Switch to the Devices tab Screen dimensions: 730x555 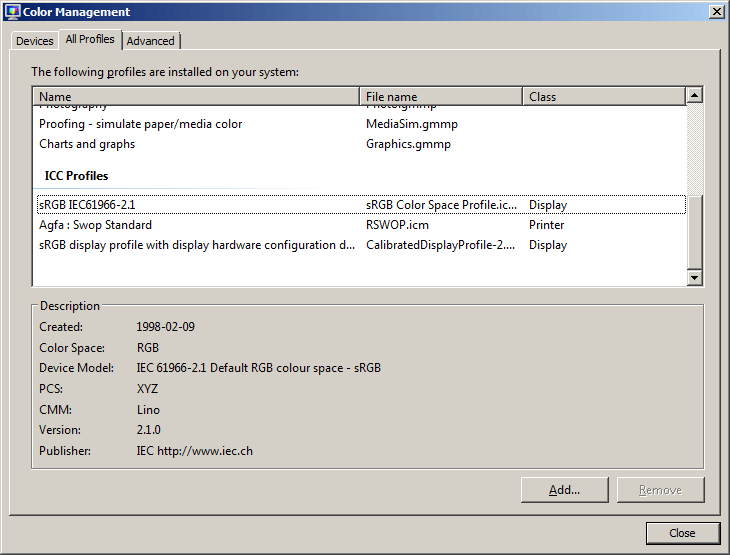coord(35,41)
